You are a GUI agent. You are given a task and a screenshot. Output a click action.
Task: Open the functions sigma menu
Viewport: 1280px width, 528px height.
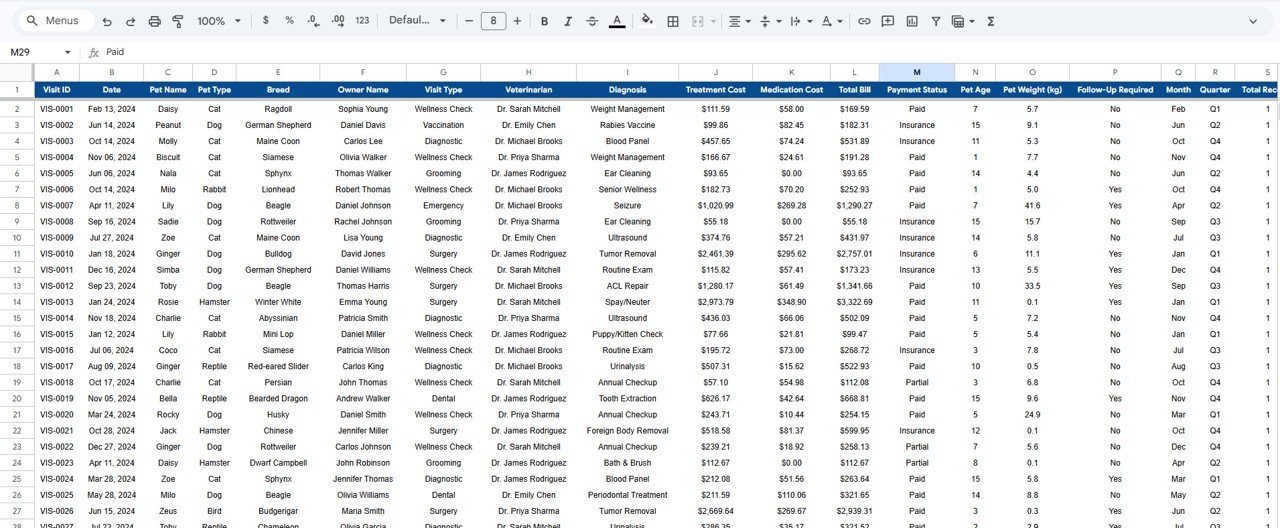pyautogui.click(x=991, y=21)
